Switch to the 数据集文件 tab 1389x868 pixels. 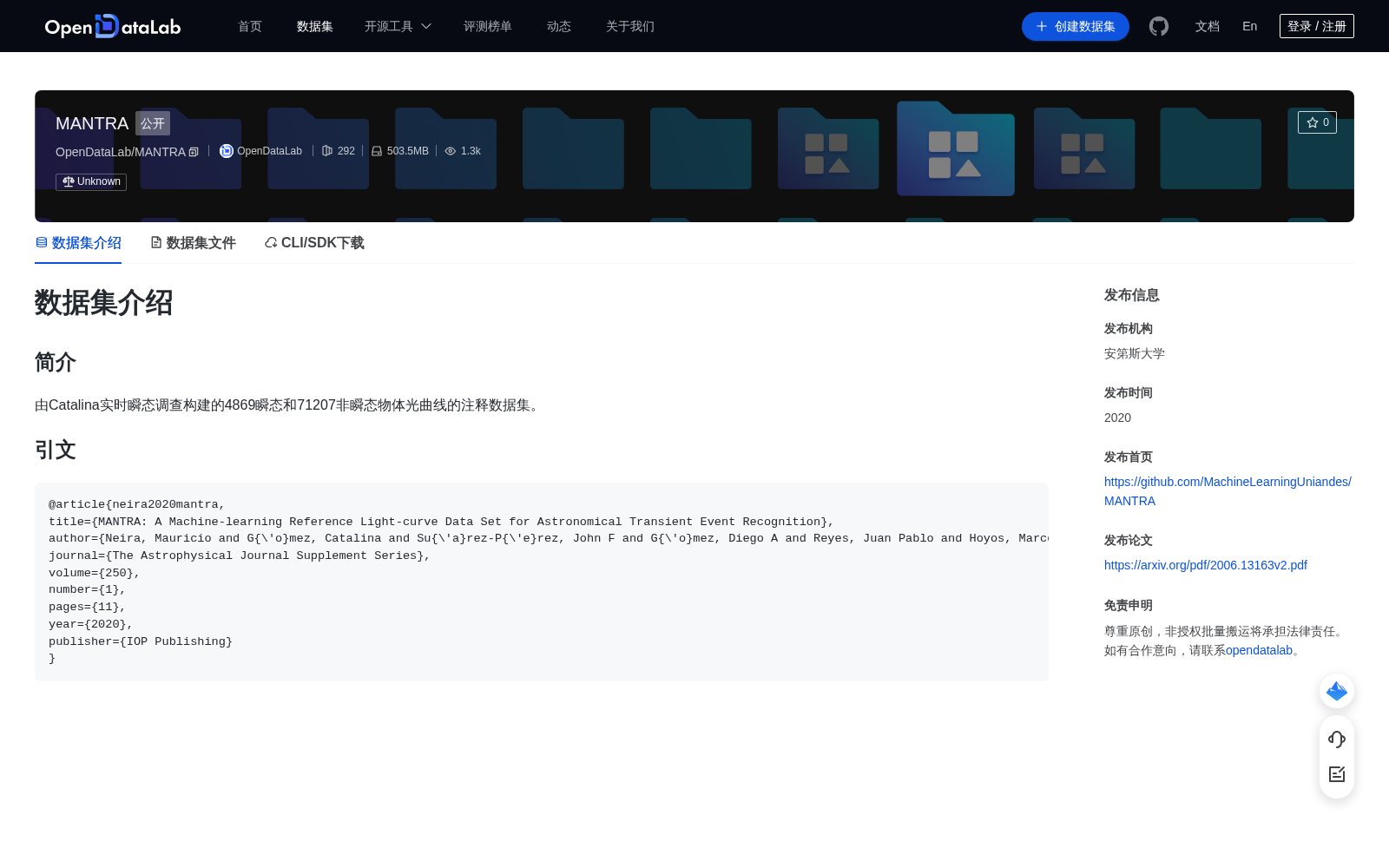(x=193, y=243)
